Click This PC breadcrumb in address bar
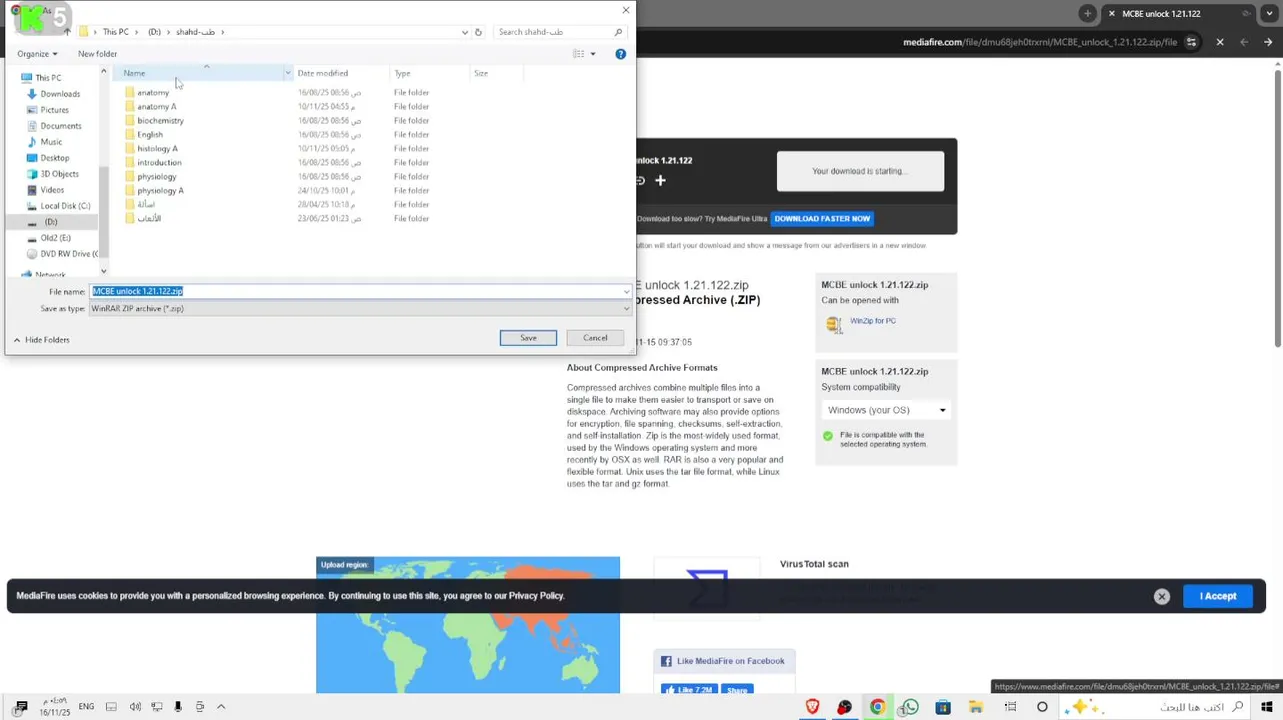1283x720 pixels. (115, 32)
